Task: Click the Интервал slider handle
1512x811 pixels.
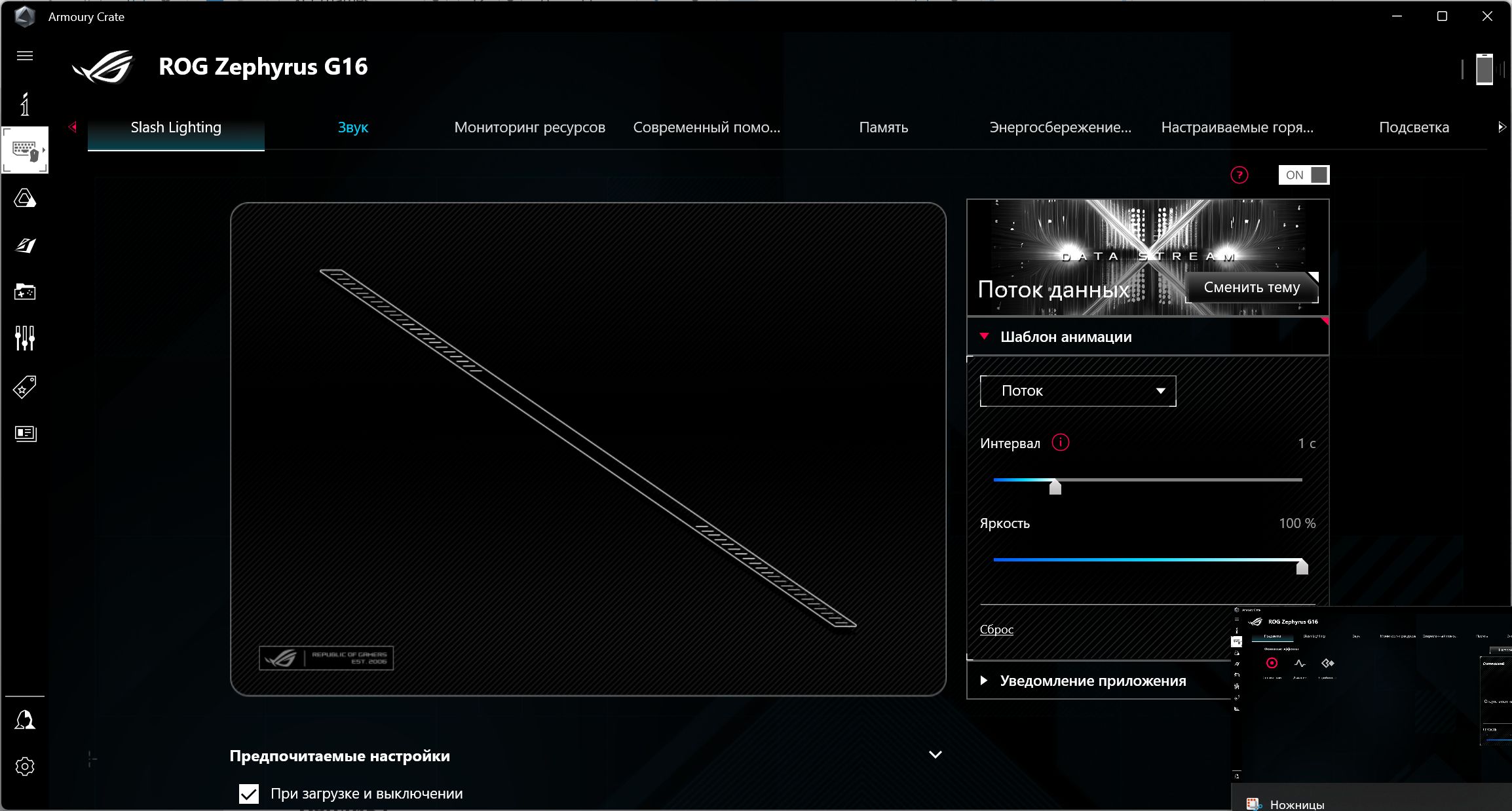Action: pyautogui.click(x=1055, y=487)
